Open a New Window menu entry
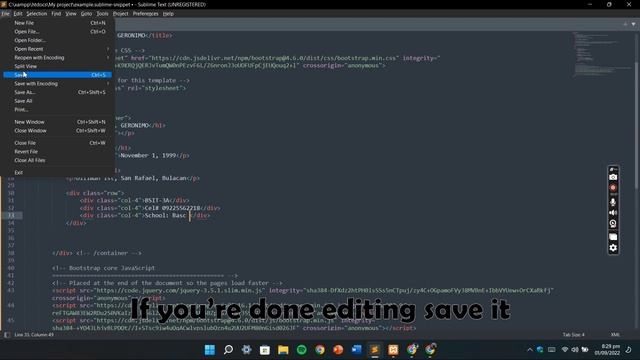This screenshot has width=640, height=360. point(57,122)
